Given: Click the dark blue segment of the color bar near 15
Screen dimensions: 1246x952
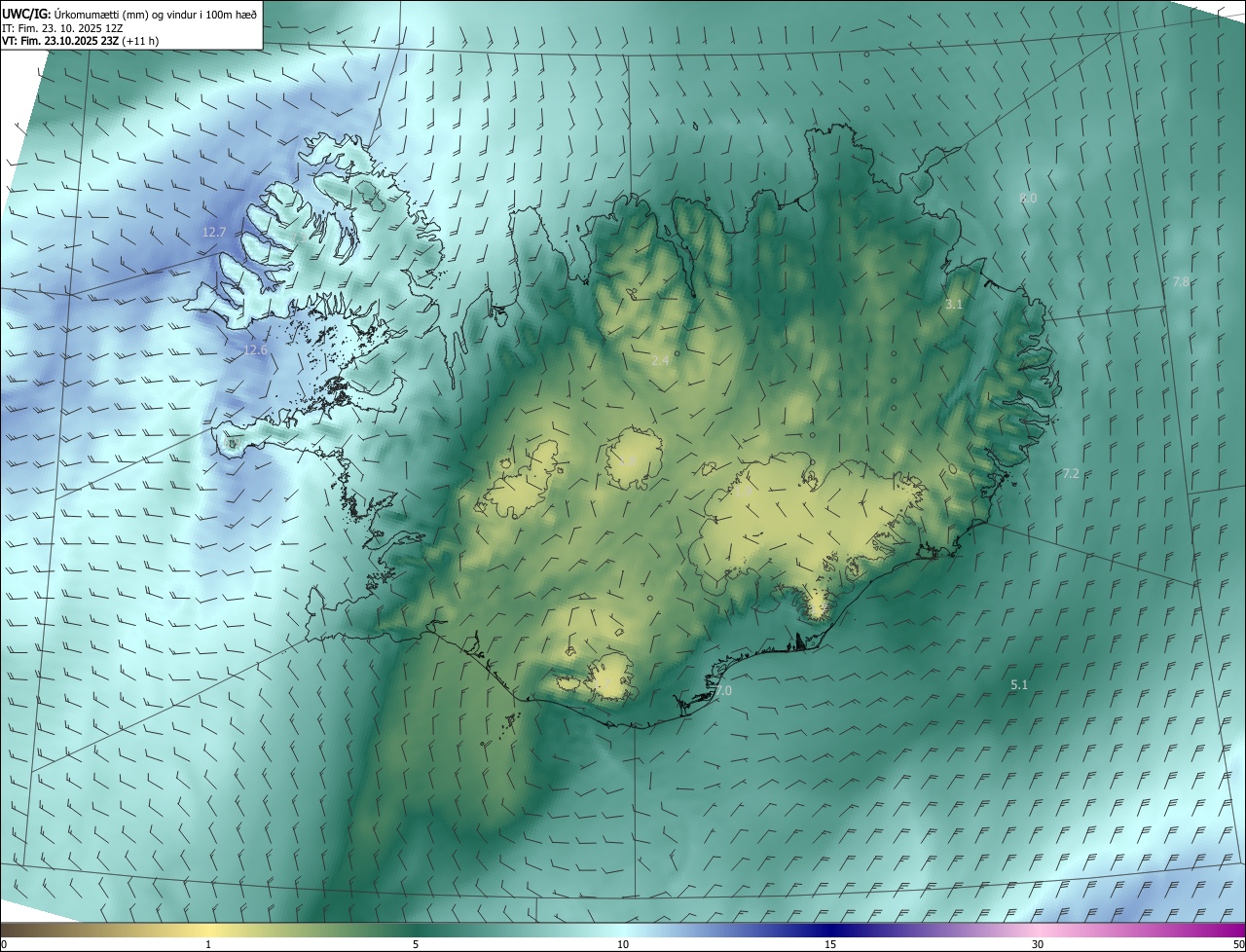Looking at the screenshot, I should [x=830, y=931].
